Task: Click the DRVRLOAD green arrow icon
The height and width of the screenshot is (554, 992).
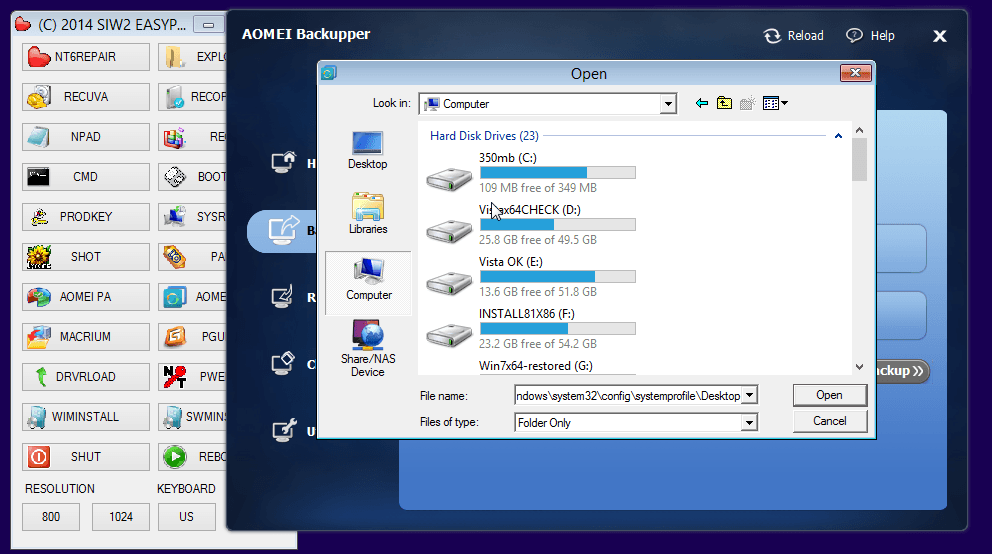Action: (41, 376)
